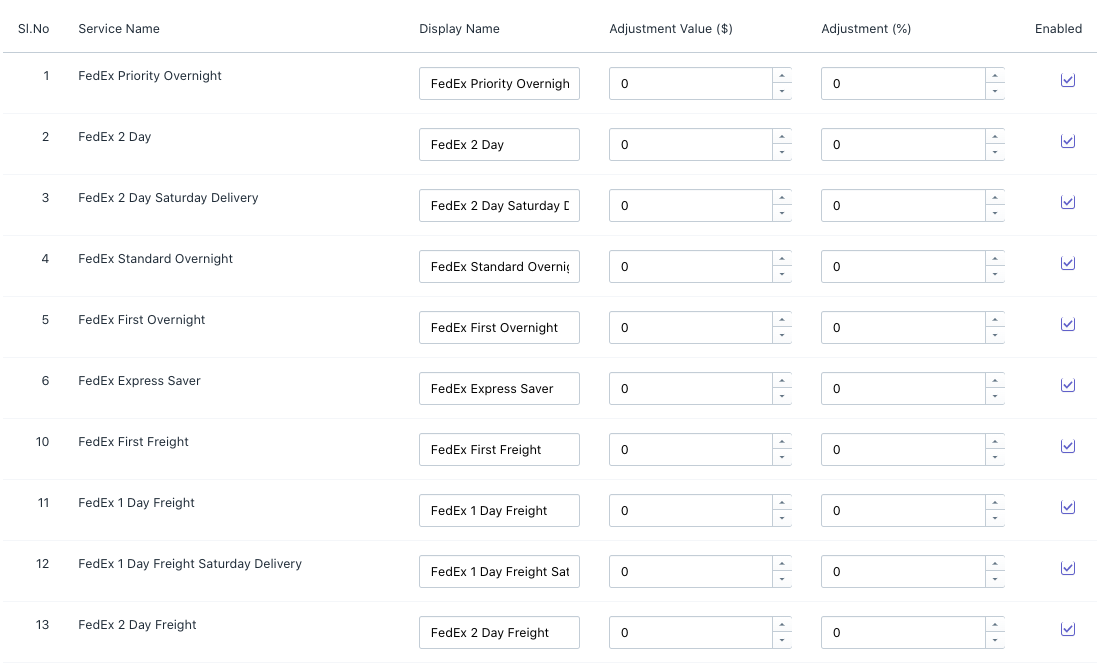Edit Display Name field in row 12
This screenshot has height=665, width=1113.
499,572
